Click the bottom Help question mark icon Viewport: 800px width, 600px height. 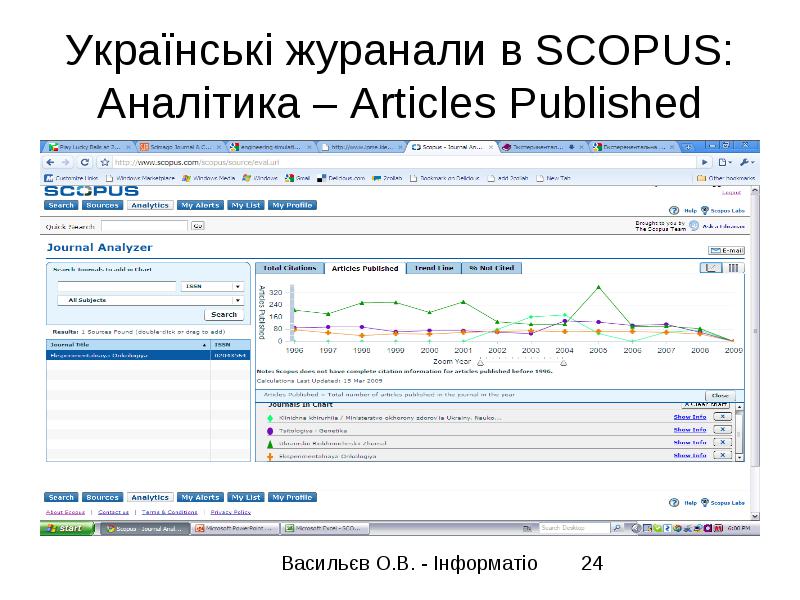(674, 503)
